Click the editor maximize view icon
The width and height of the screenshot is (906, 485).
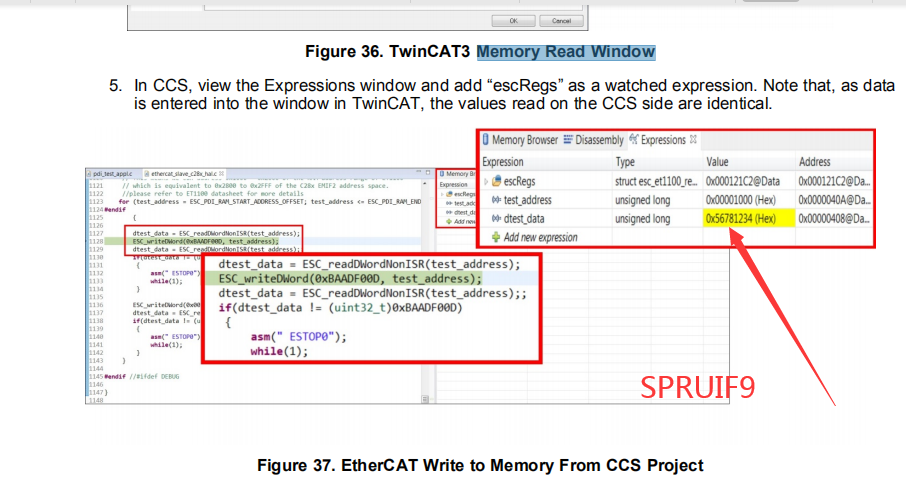(x=428, y=172)
